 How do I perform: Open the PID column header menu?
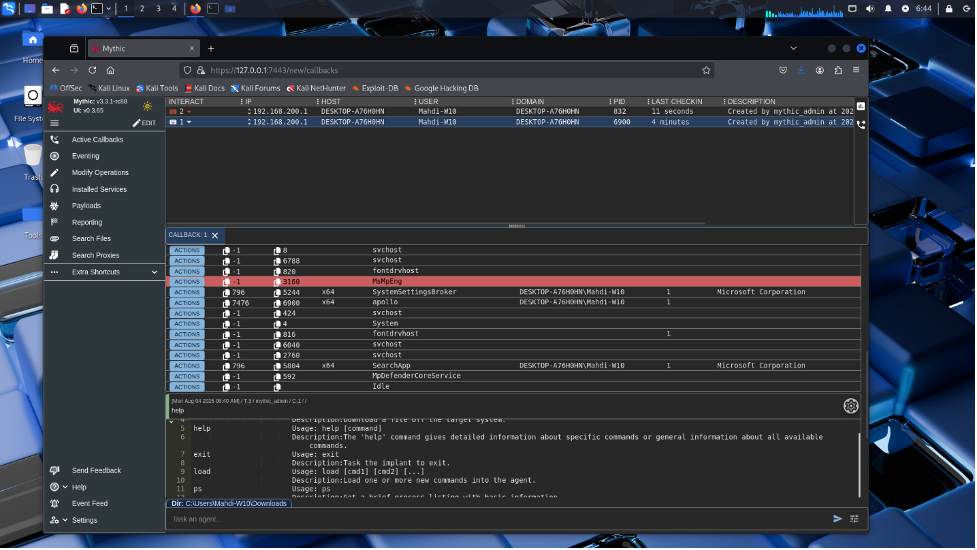coord(611,102)
